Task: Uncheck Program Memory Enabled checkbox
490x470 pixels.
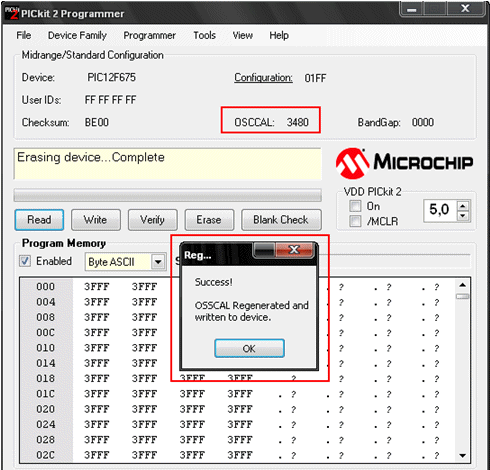Action: click(x=25, y=261)
